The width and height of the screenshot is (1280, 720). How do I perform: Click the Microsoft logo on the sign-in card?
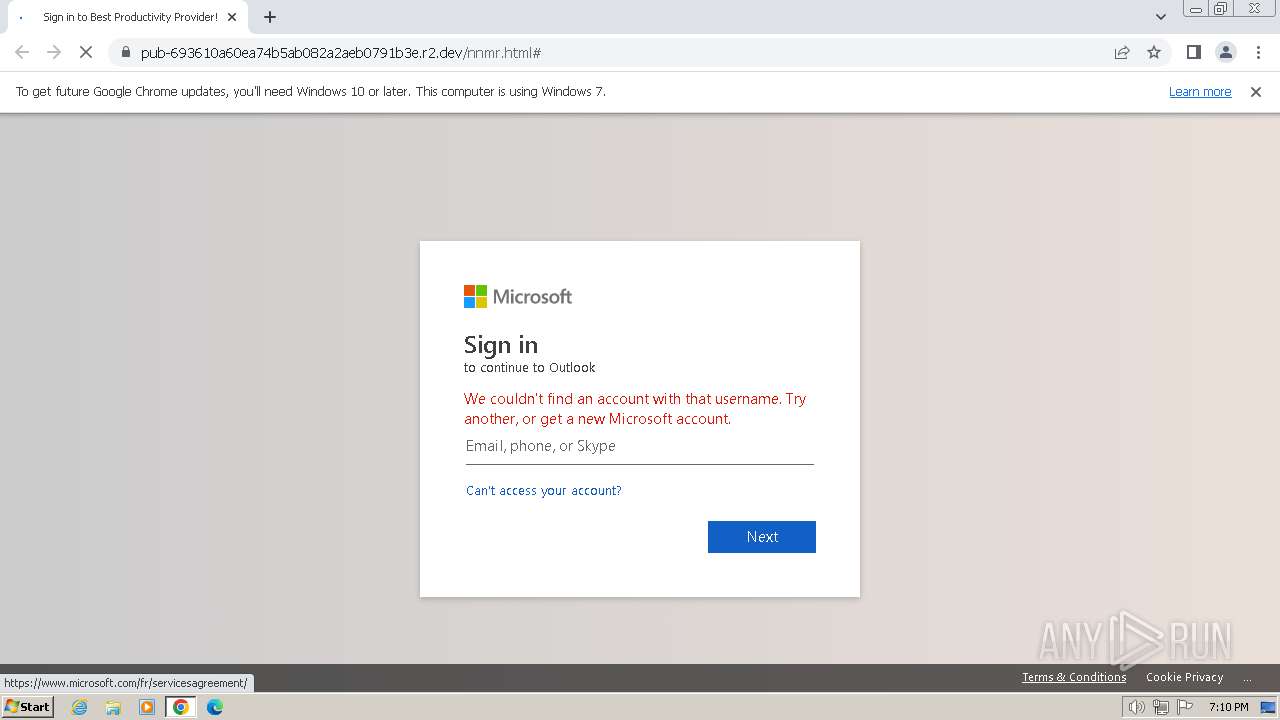click(x=518, y=297)
